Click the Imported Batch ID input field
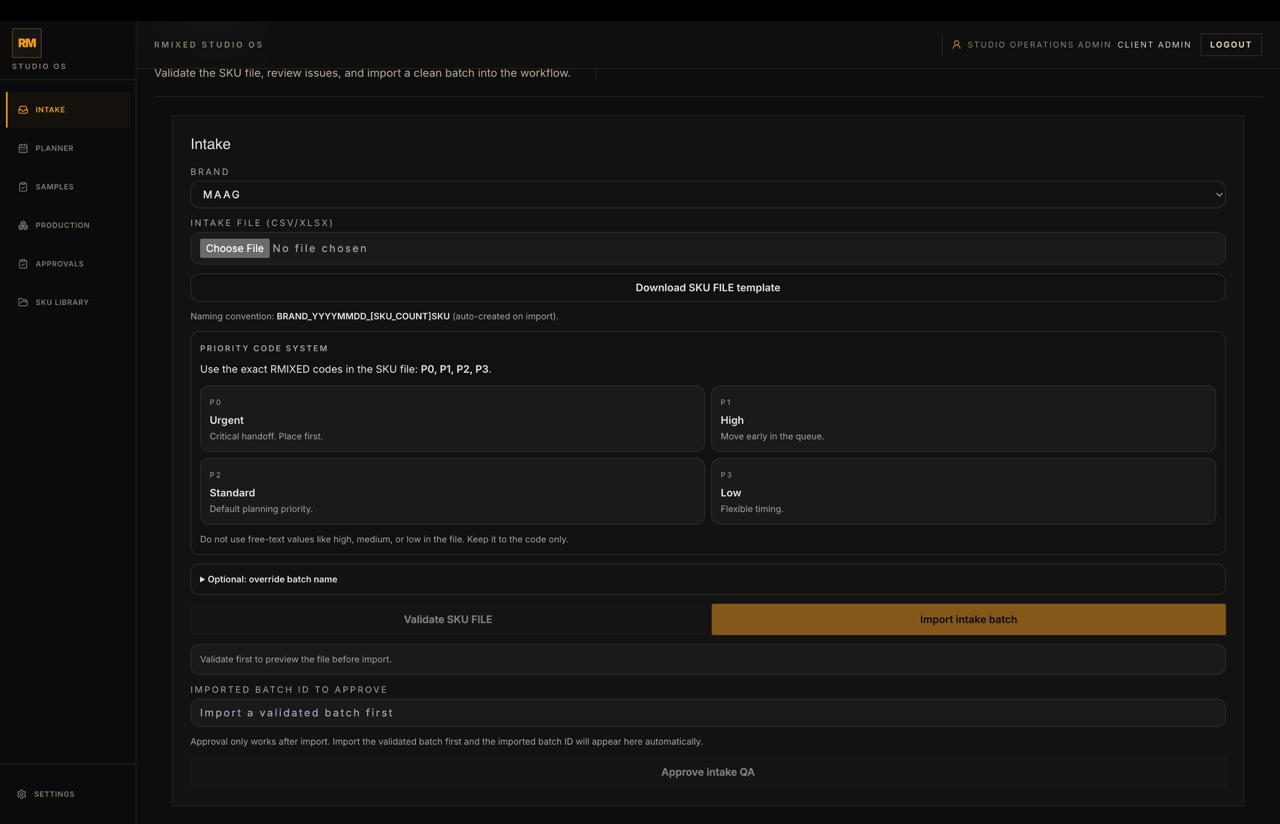Viewport: 1280px width, 824px height. [x=707, y=712]
